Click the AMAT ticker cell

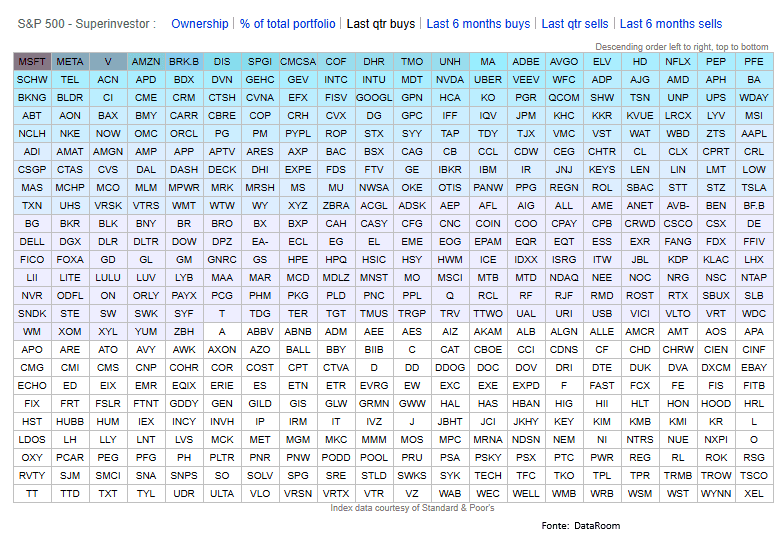pos(70,151)
